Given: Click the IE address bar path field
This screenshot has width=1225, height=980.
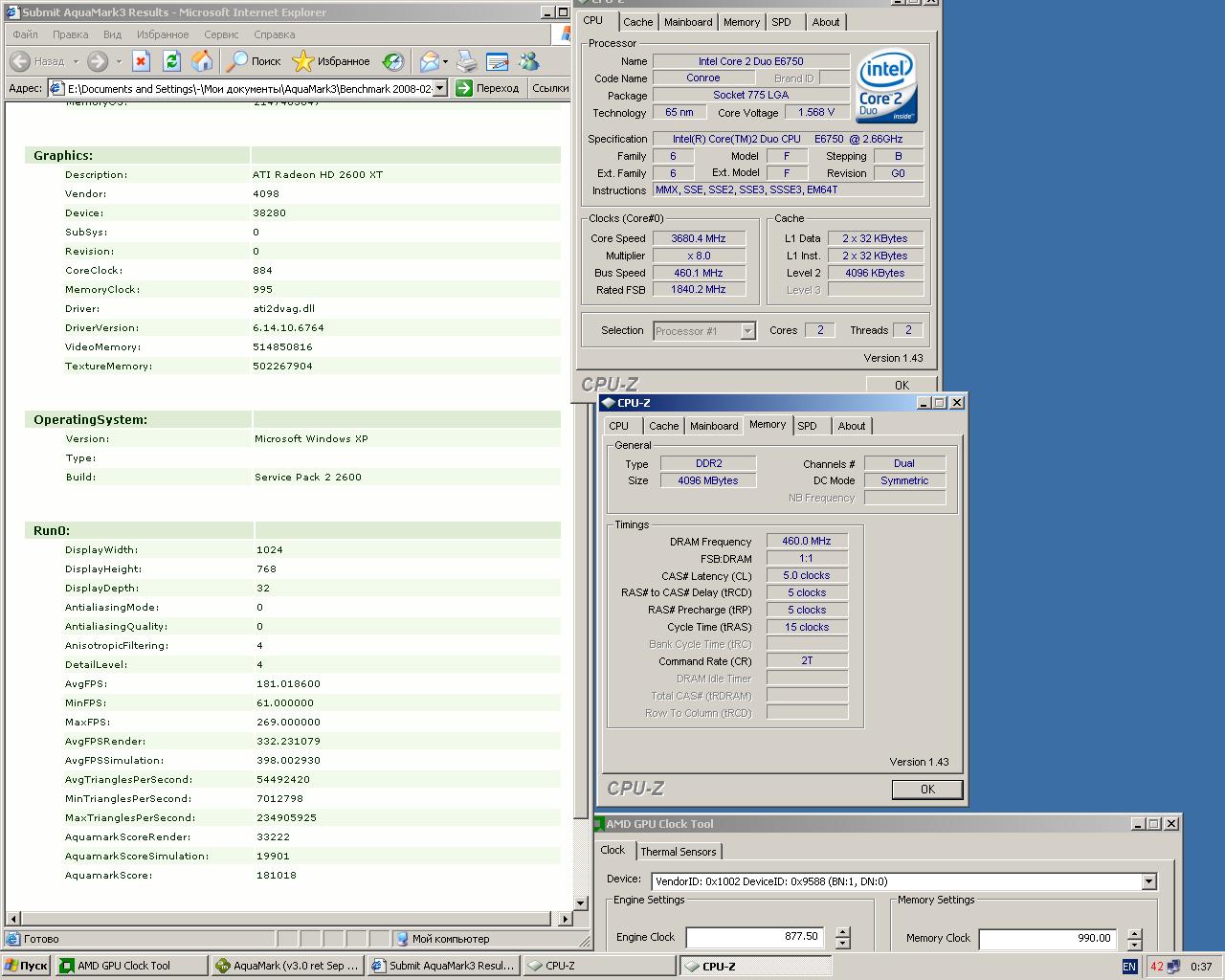Looking at the screenshot, I should tap(249, 88).
